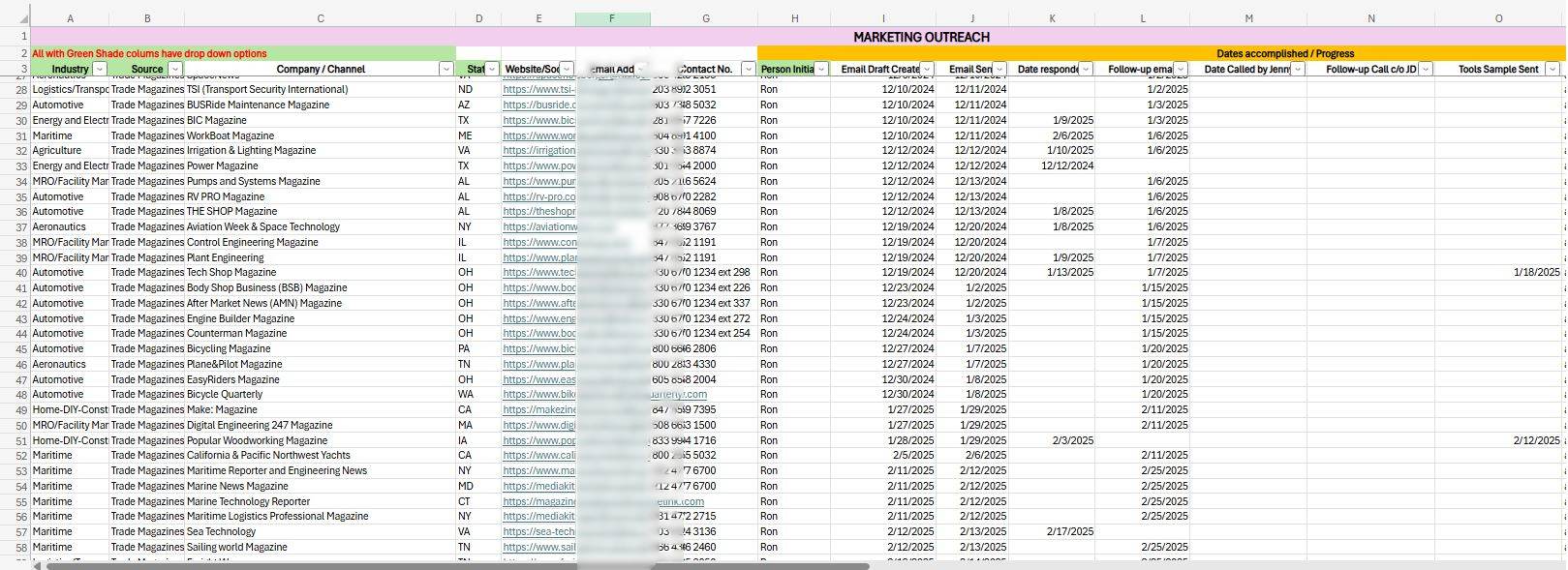Image resolution: width=1568 pixels, height=570 pixels.
Task: Select column O header
Action: (1498, 18)
